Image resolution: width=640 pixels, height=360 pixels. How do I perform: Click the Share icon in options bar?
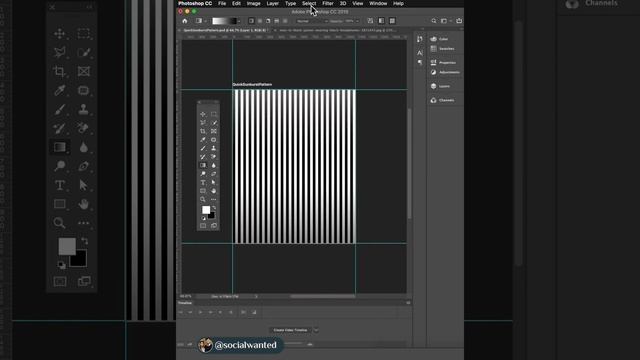[x=459, y=21]
